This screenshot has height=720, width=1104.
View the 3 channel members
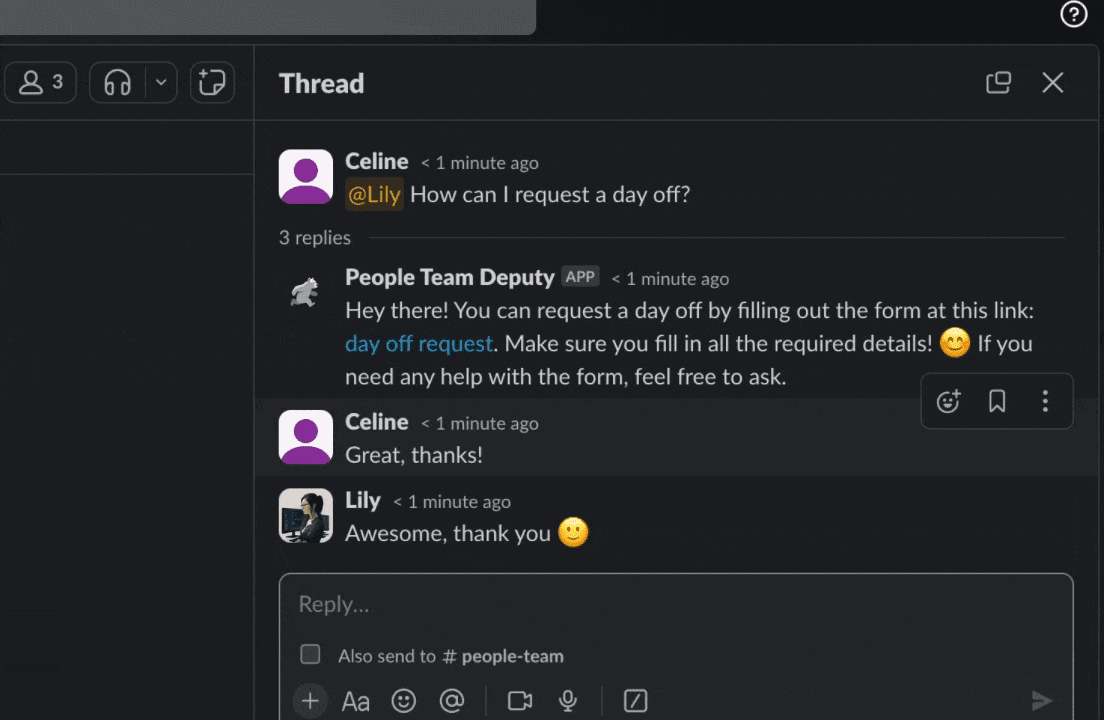pyautogui.click(x=40, y=82)
